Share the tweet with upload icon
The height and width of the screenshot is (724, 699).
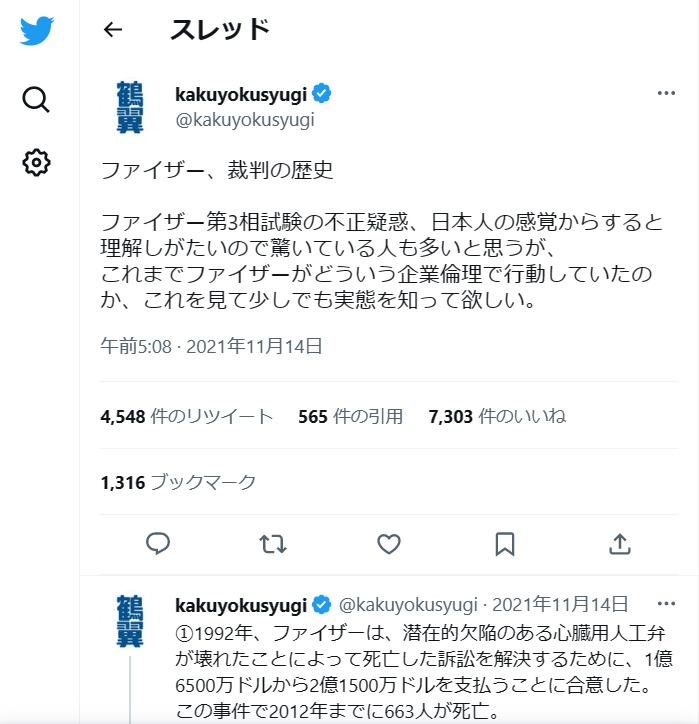(x=620, y=544)
